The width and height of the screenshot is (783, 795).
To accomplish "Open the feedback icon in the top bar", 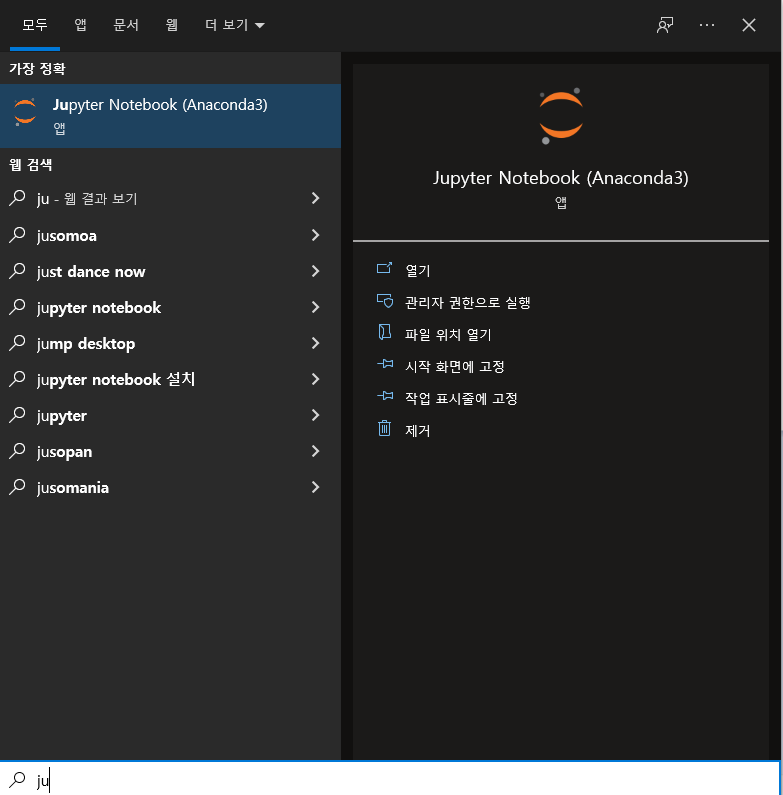I will coord(665,25).
